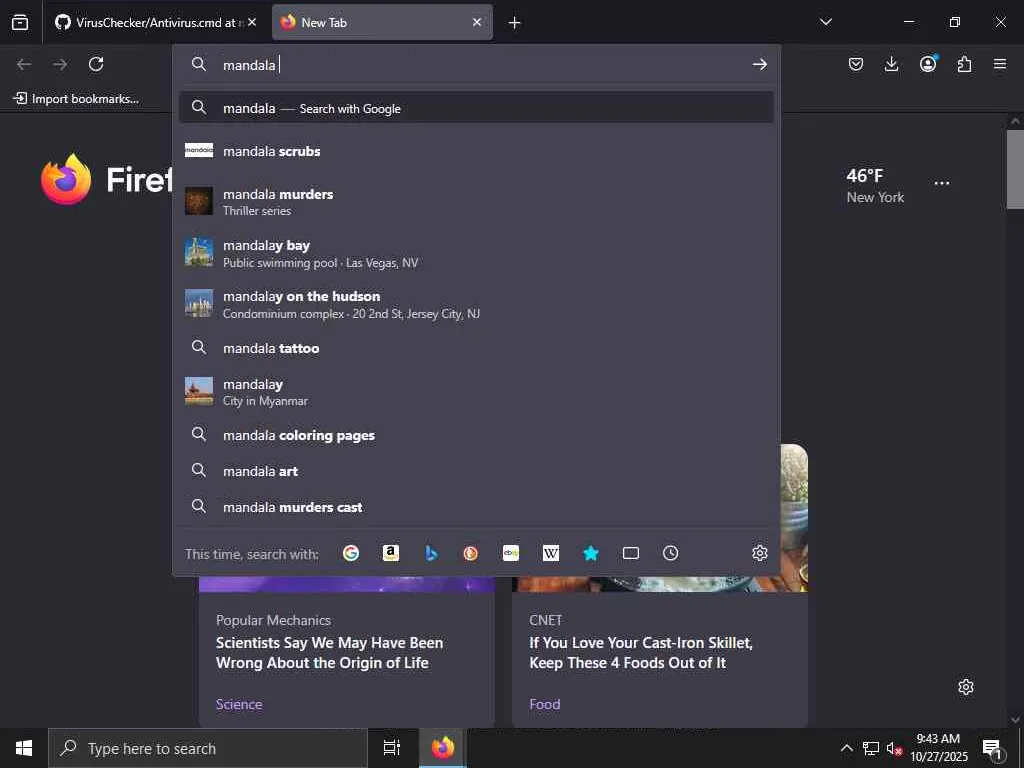Click the Science topic link
1024x768 pixels.
click(239, 704)
